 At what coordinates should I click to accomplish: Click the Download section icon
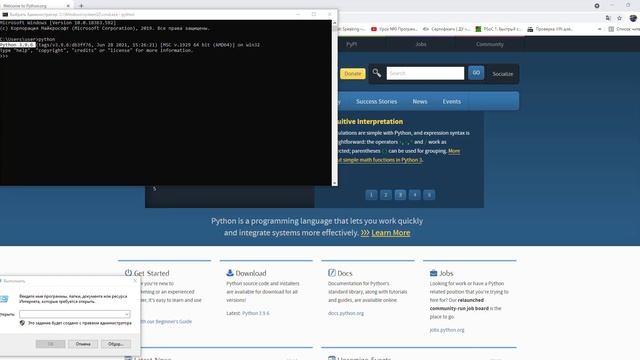[230, 273]
